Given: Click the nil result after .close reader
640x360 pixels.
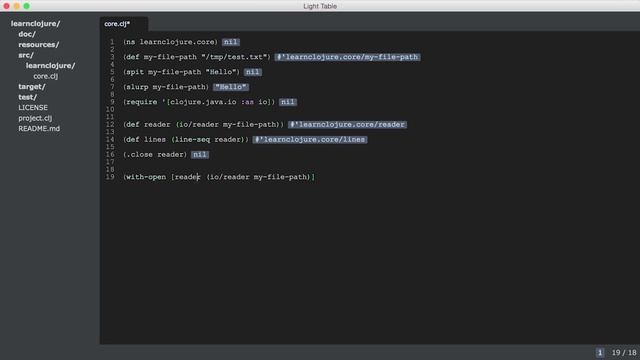Looking at the screenshot, I should (200, 155).
